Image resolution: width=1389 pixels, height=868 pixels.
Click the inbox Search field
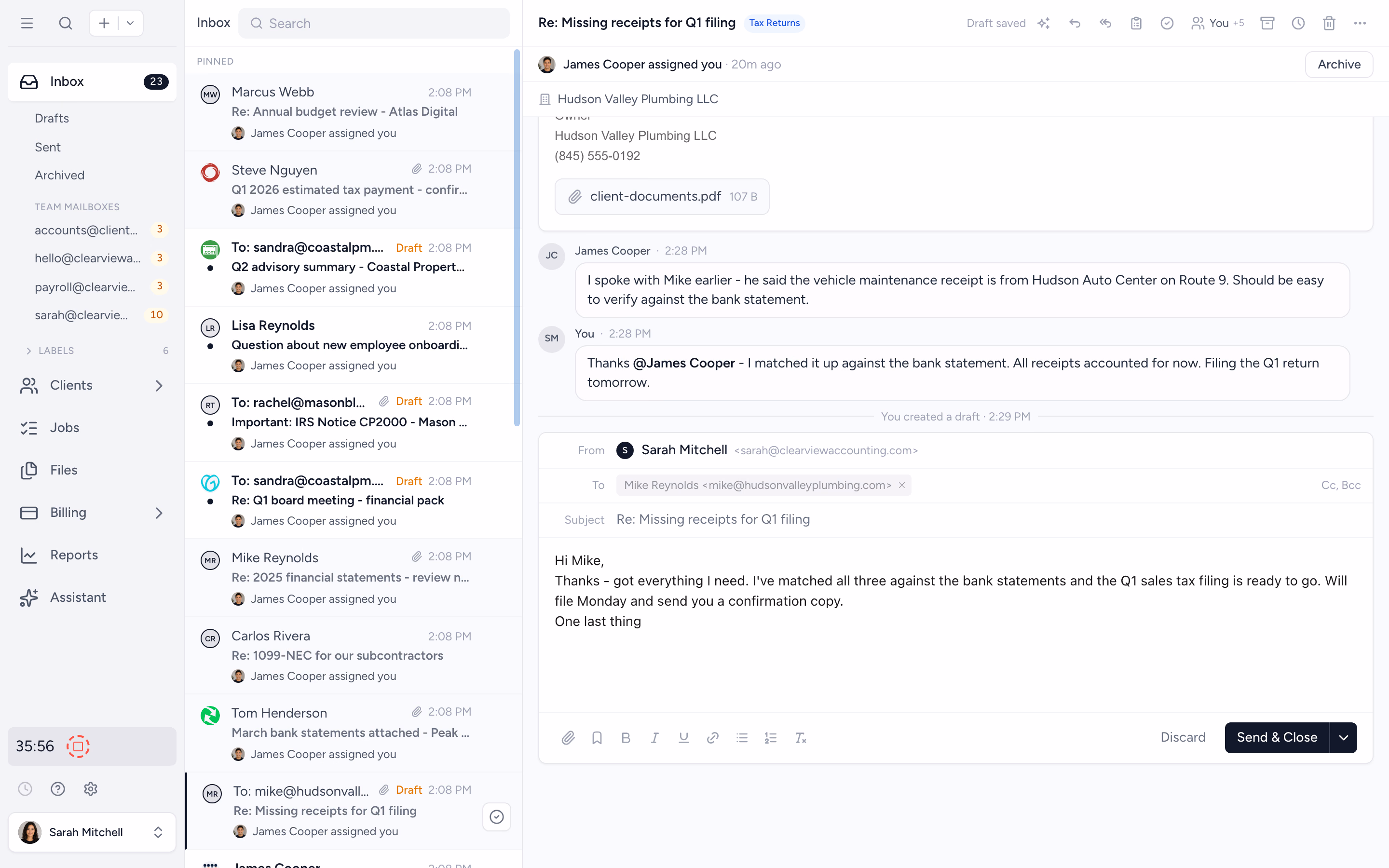[374, 23]
